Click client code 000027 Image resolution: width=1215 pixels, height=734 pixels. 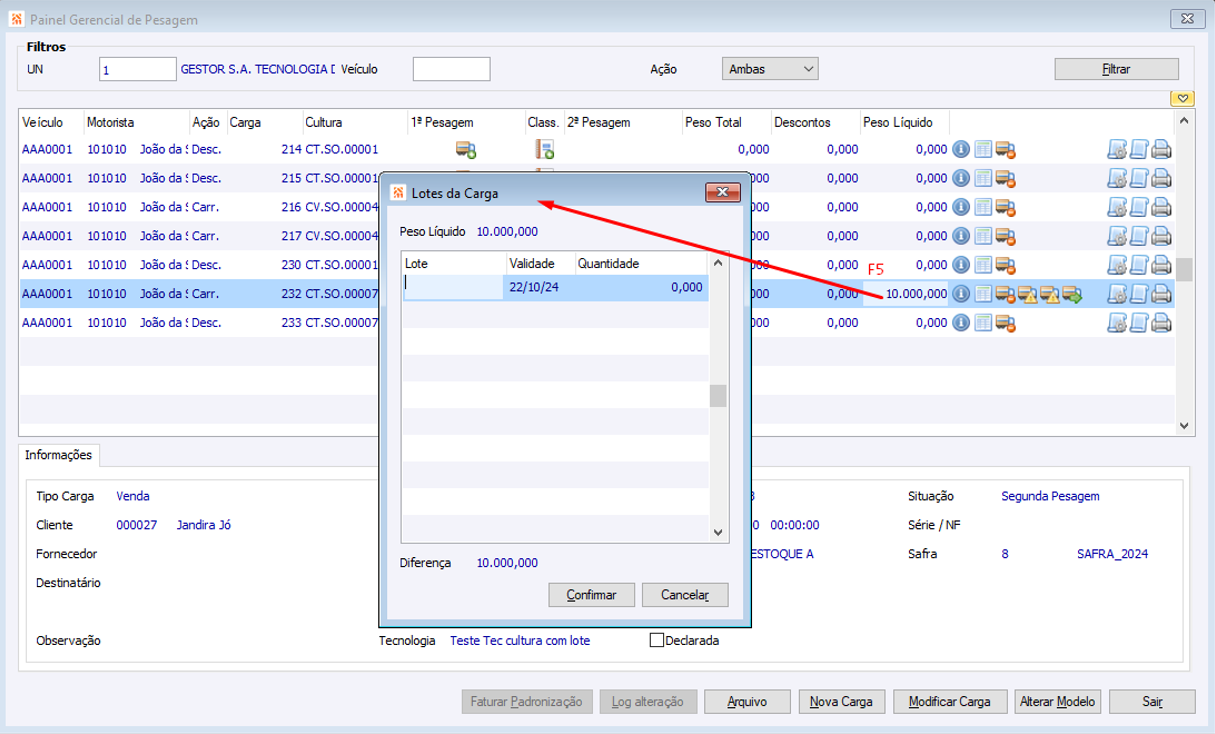tap(136, 525)
